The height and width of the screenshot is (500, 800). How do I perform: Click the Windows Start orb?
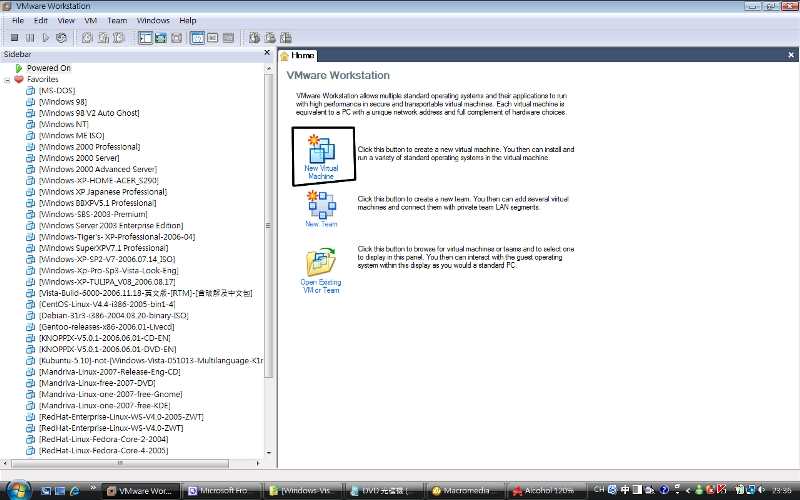18,490
